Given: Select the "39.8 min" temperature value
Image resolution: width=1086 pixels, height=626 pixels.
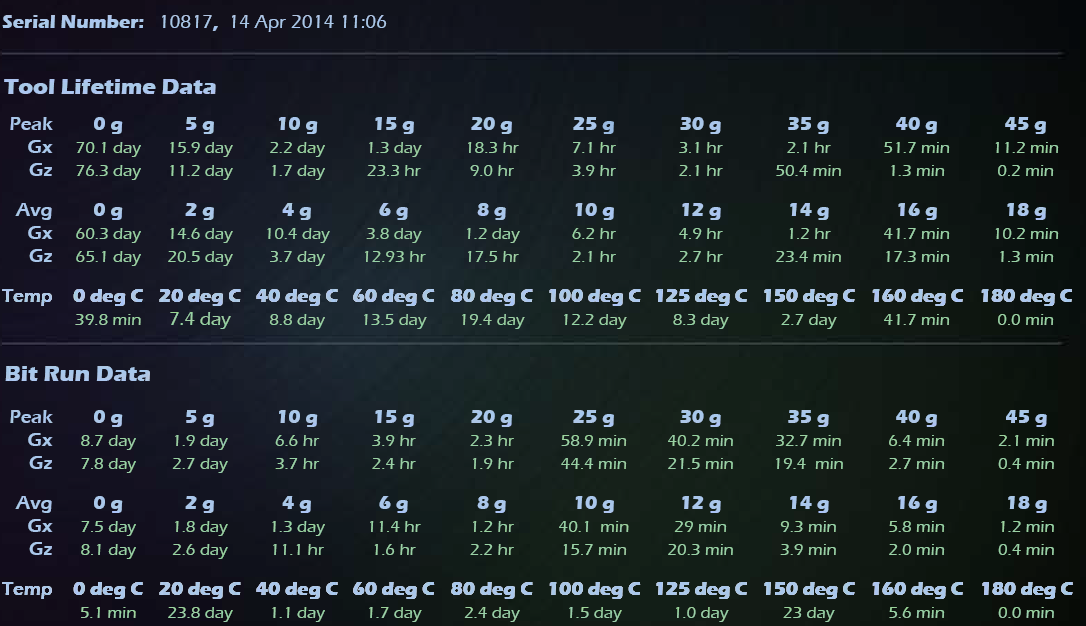Looking at the screenshot, I should point(108,320).
